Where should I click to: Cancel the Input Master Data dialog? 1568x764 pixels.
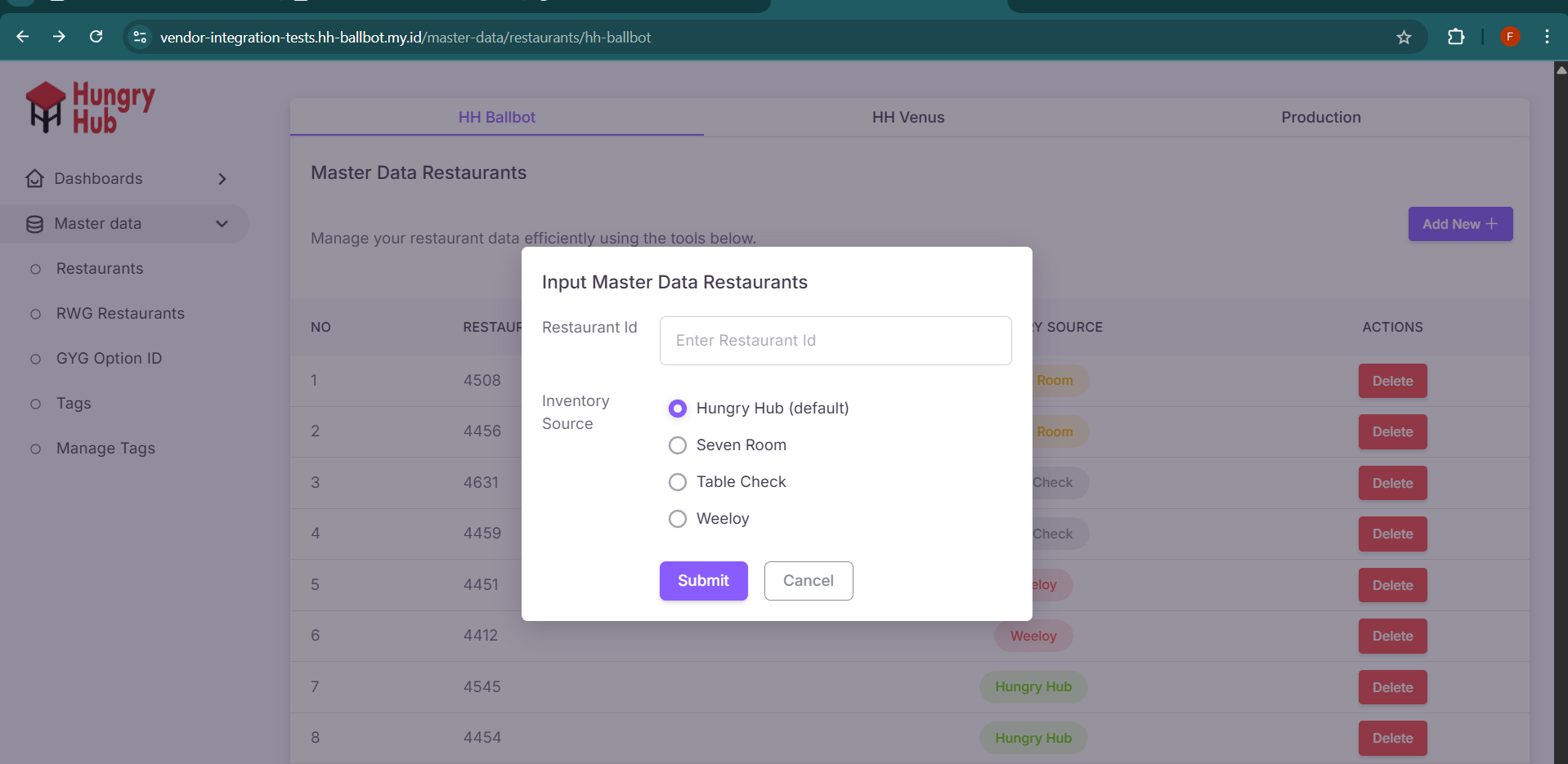tap(808, 581)
